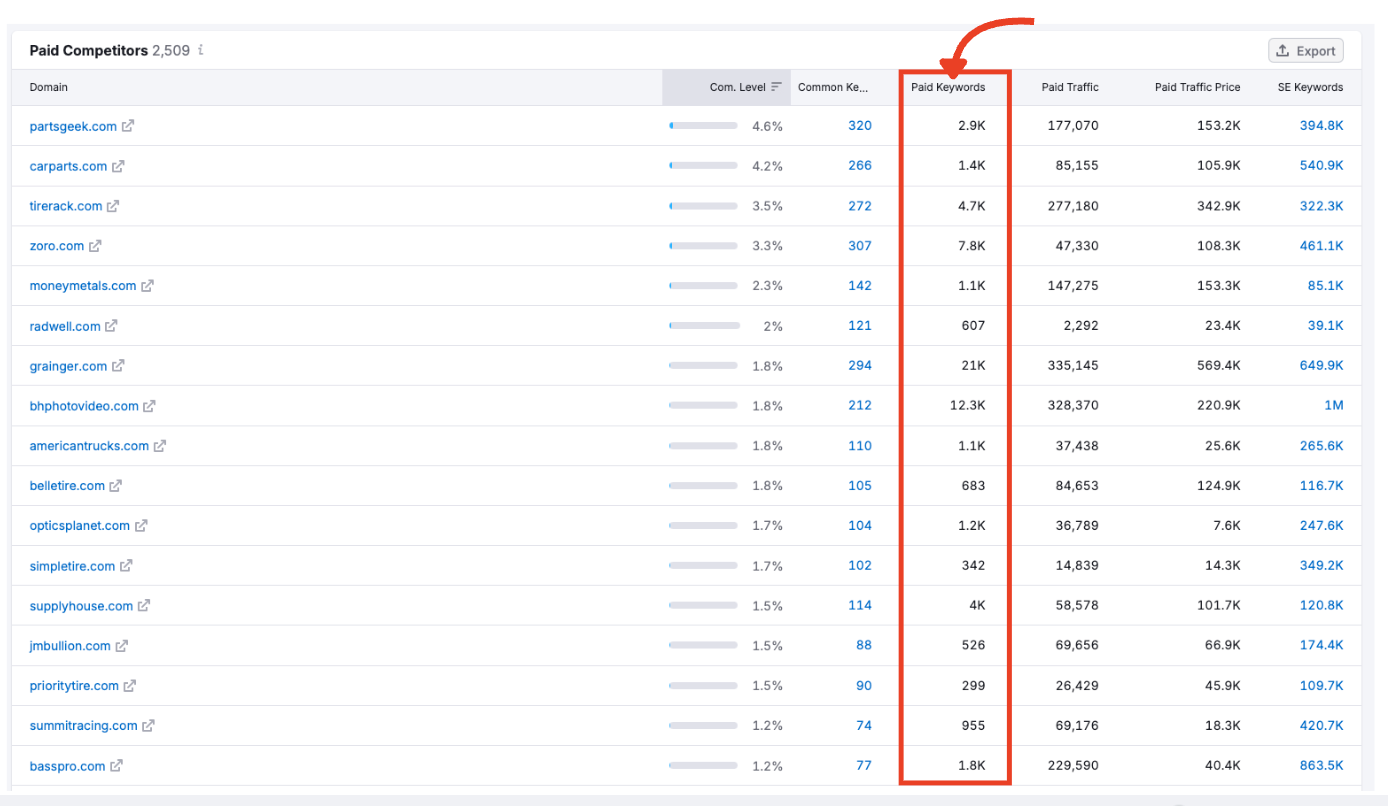Screen dimensions: 1388x806
Task: Select 649.9K SE Keywords for grainger.com
Action: point(1321,366)
